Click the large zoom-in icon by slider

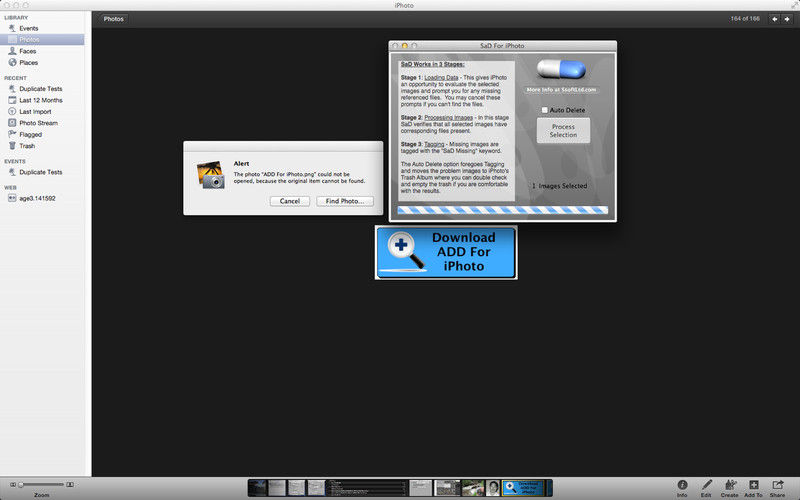tap(70, 484)
